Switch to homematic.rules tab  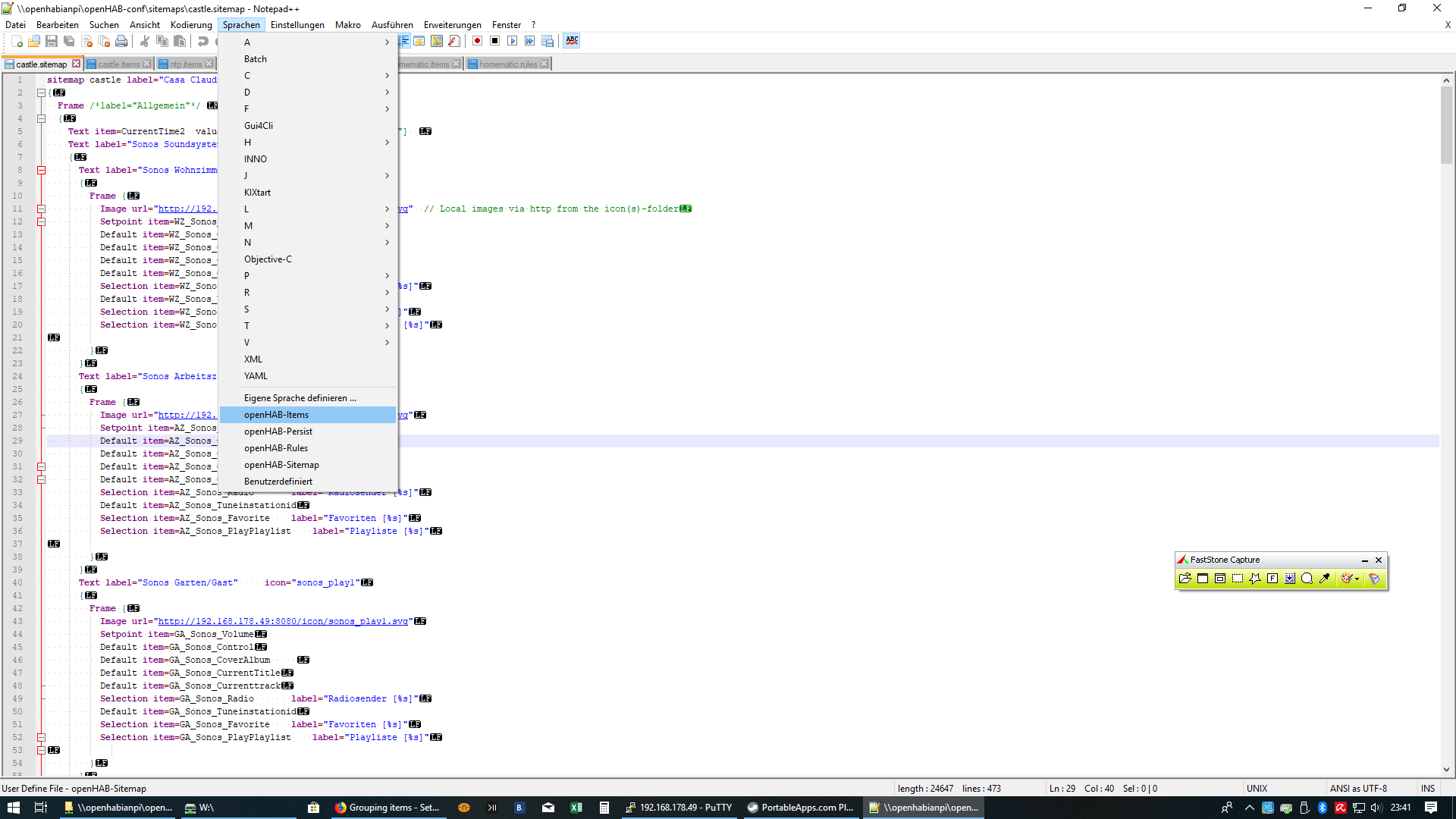(508, 64)
